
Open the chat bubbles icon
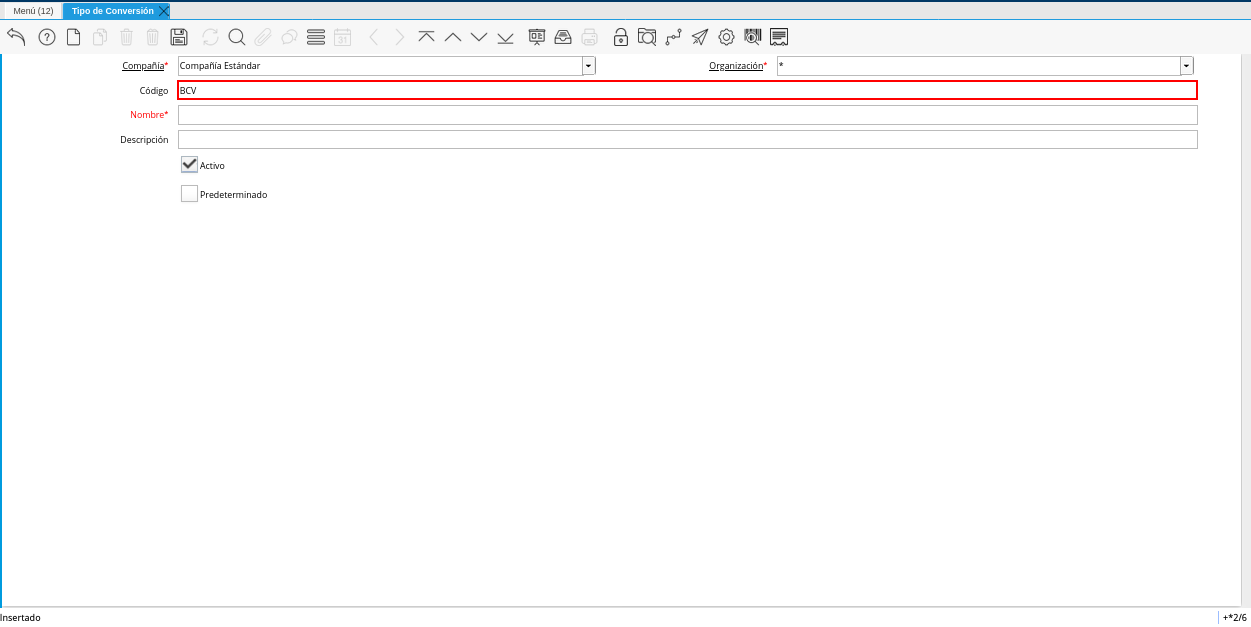tap(289, 37)
